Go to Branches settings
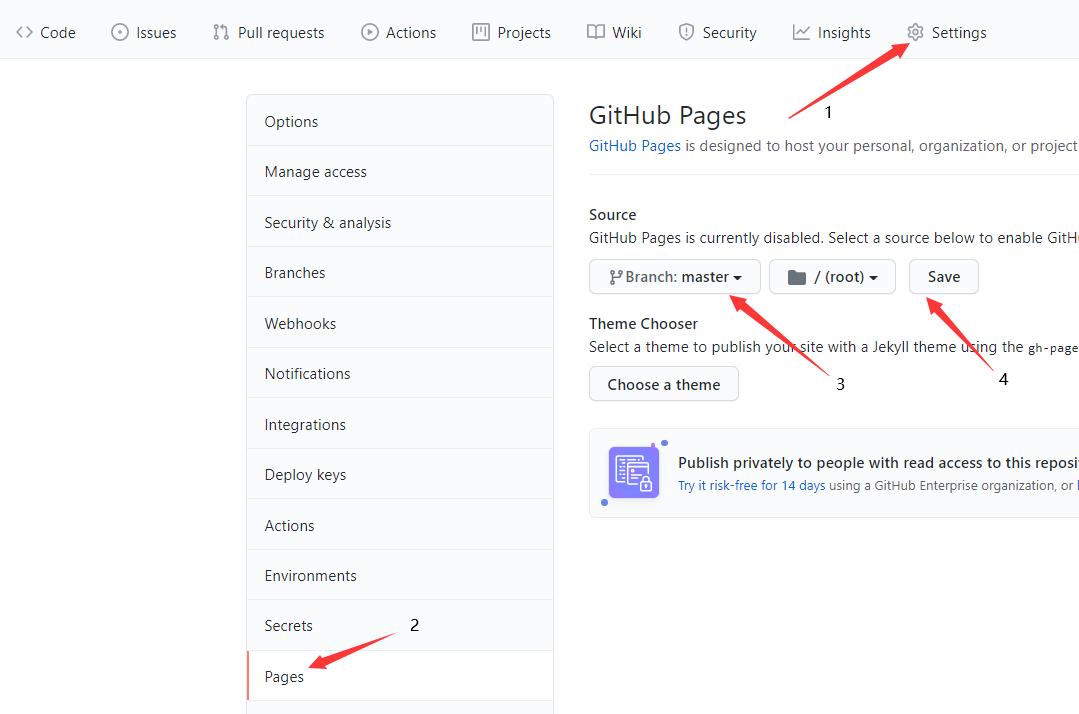This screenshot has height=714, width=1079. [400, 272]
